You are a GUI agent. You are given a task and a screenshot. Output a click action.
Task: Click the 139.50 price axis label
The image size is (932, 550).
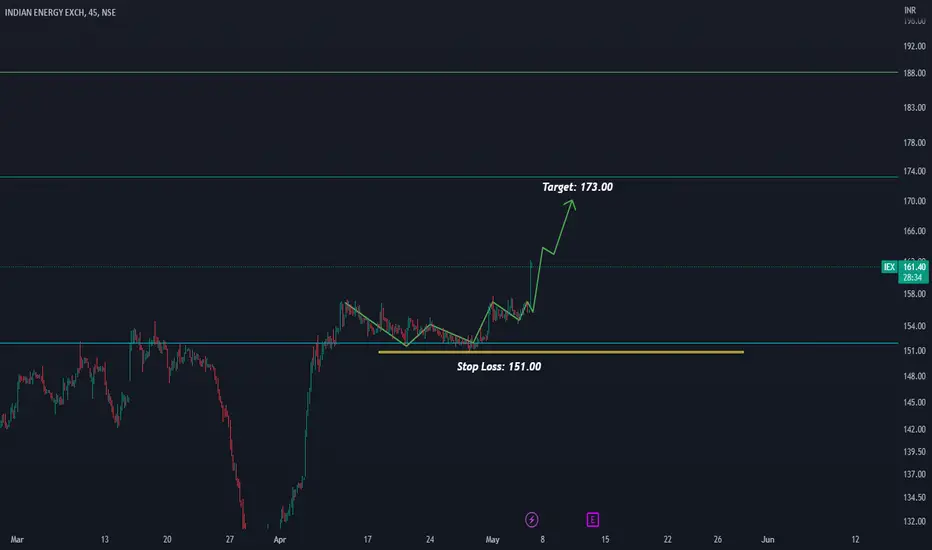click(914, 452)
